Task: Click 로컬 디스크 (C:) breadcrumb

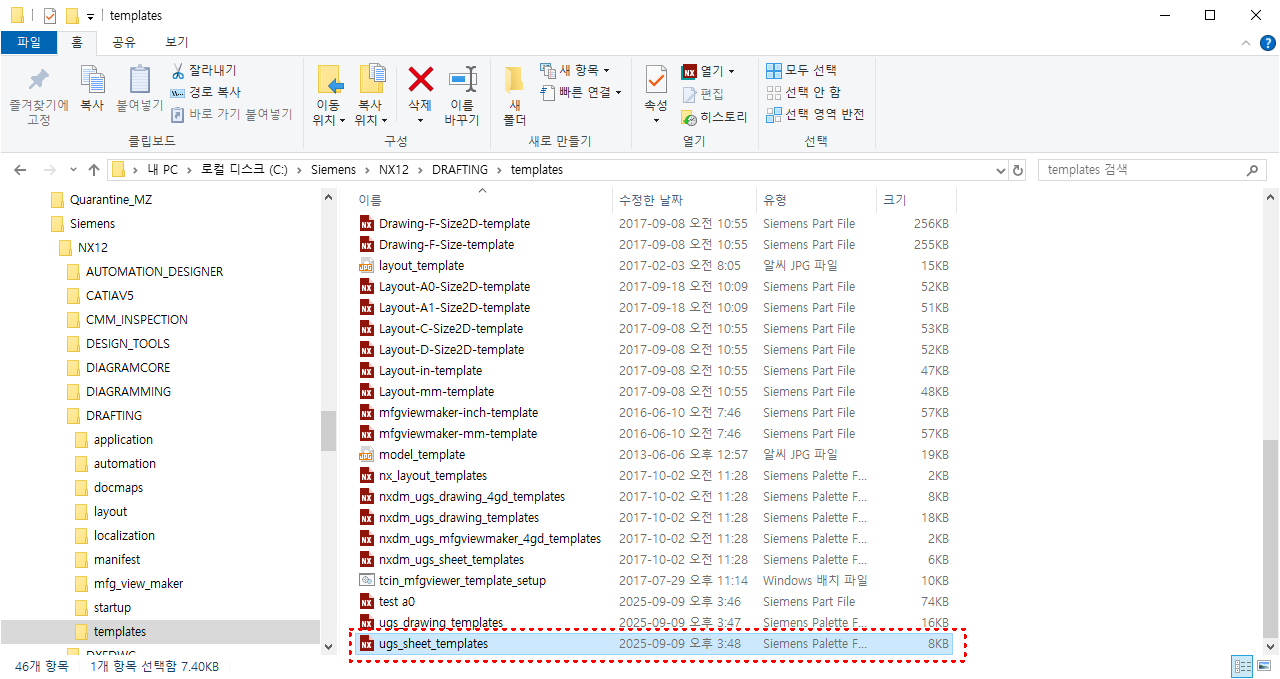Action: (244, 170)
